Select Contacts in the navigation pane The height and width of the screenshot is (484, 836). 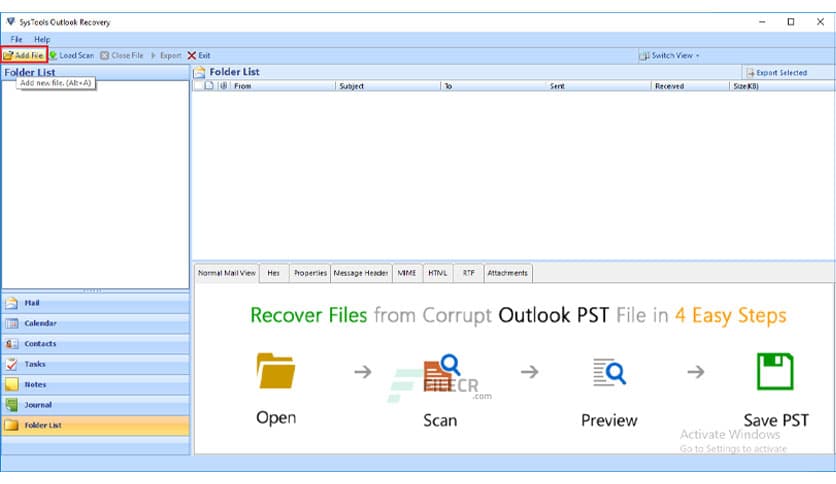pos(95,344)
